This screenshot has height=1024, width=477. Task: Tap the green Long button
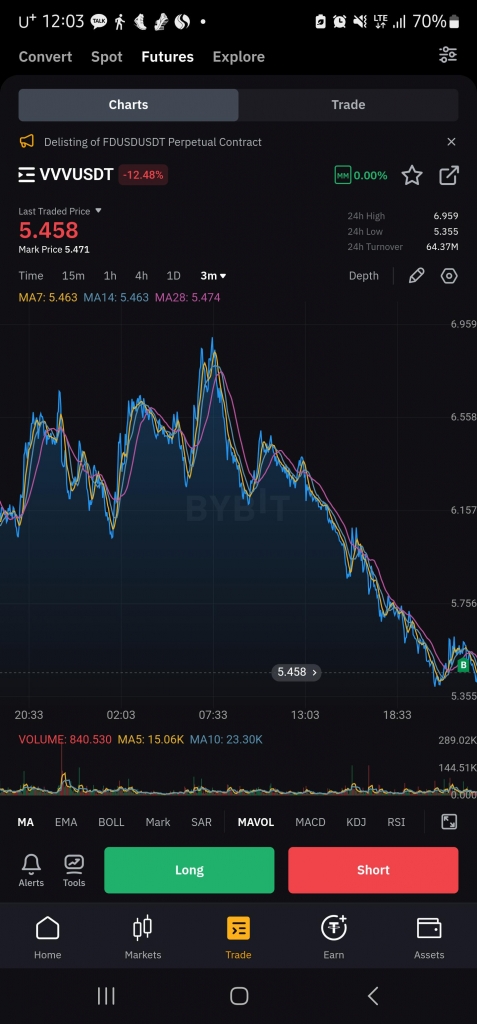tap(189, 870)
